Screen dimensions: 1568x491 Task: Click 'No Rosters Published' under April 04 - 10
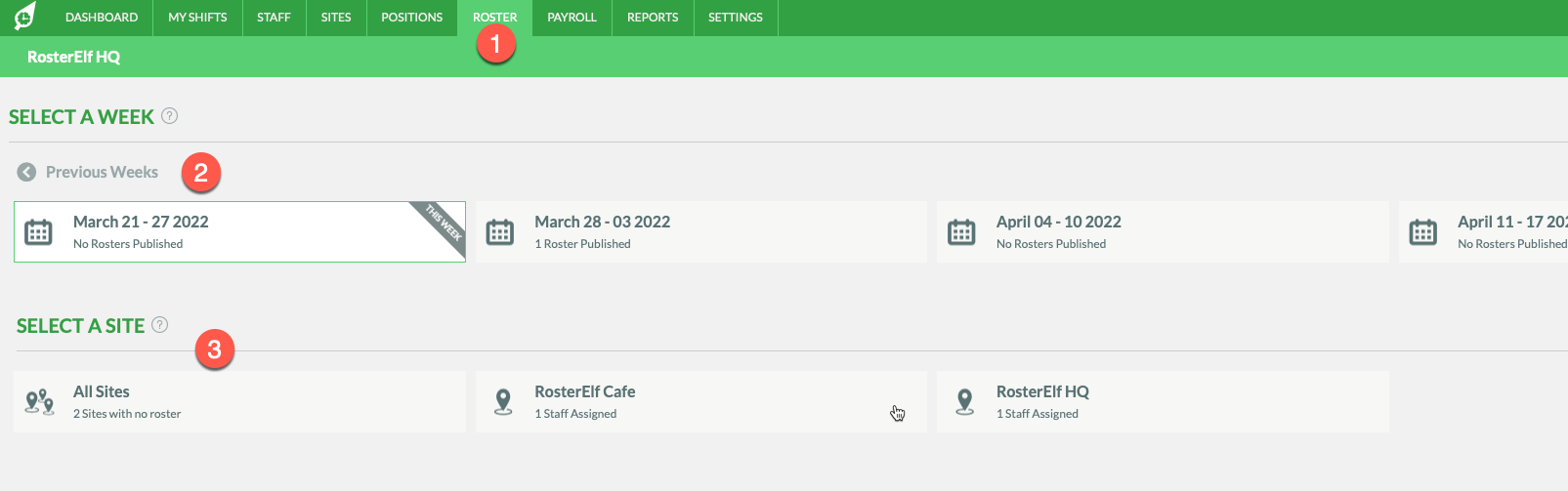point(1051,244)
